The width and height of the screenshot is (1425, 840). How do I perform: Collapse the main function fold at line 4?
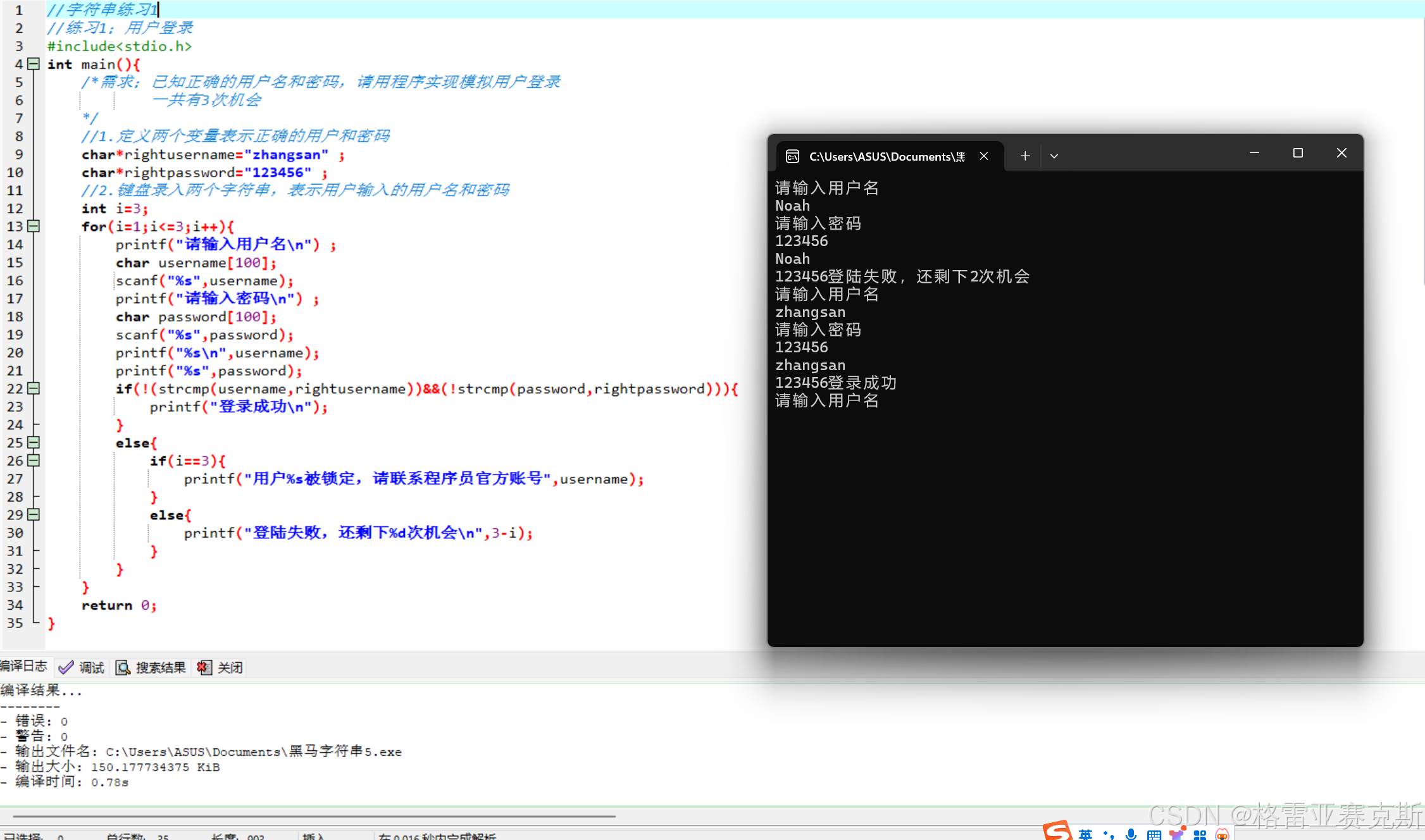point(34,64)
